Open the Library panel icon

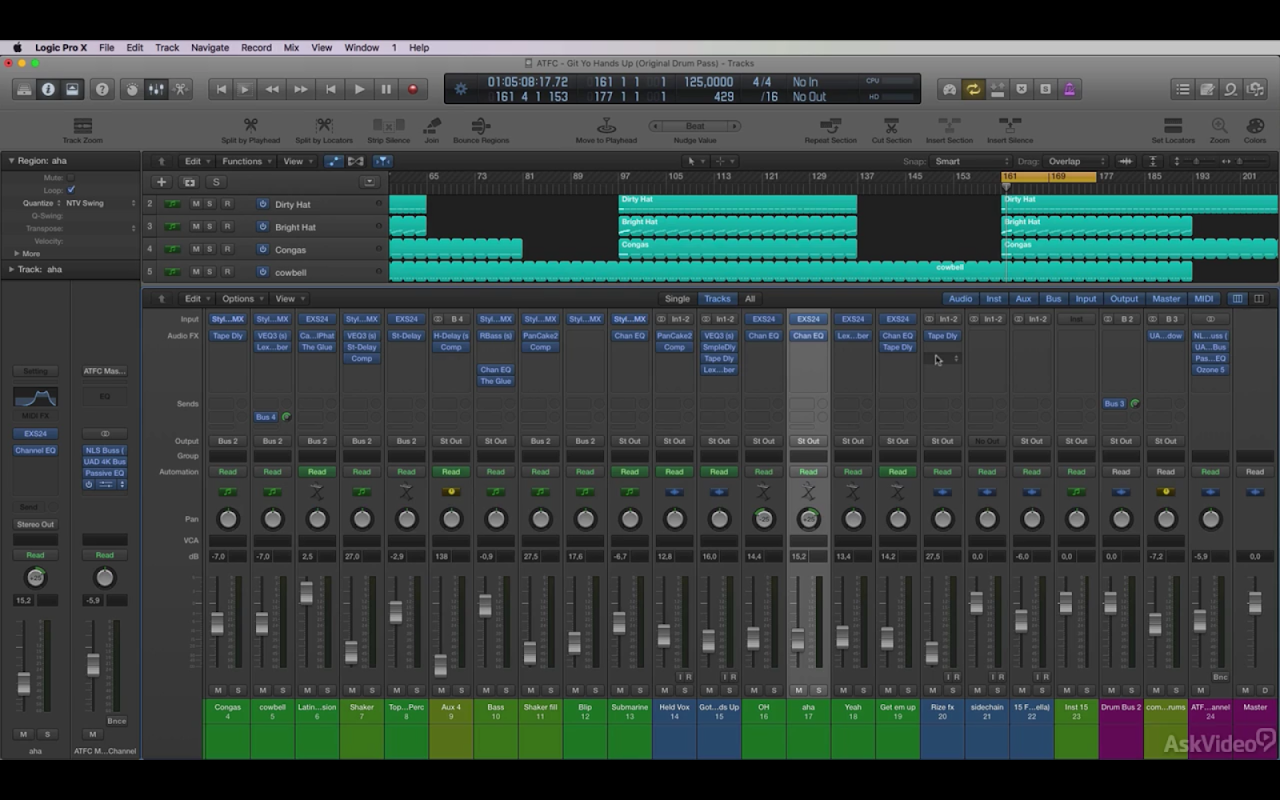click(24, 89)
